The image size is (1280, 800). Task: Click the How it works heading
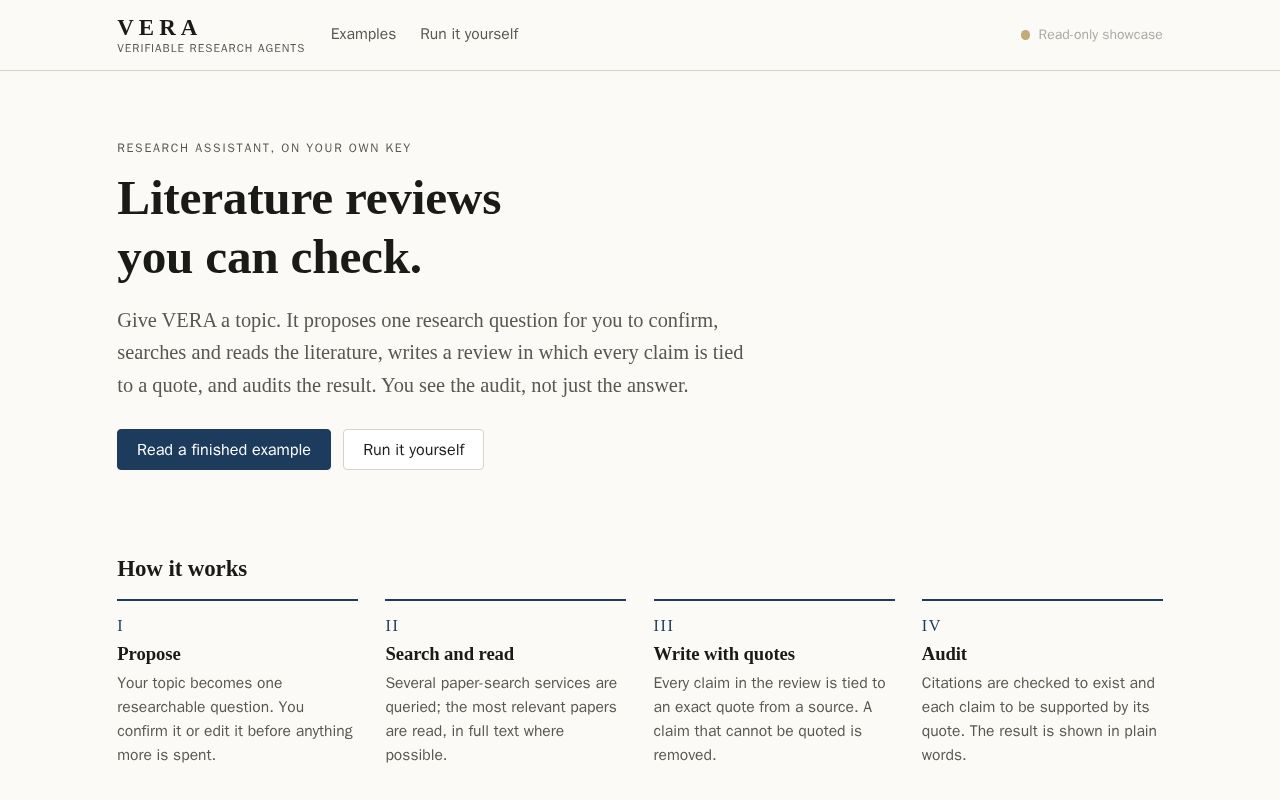(182, 569)
